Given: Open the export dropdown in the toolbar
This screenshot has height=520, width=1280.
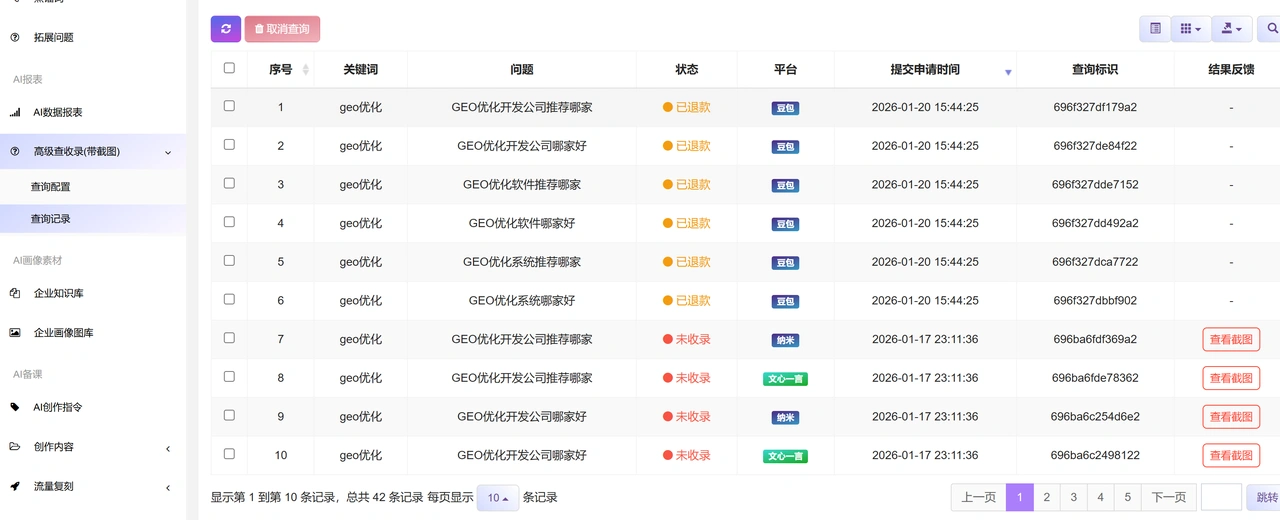Looking at the screenshot, I should 1232,29.
